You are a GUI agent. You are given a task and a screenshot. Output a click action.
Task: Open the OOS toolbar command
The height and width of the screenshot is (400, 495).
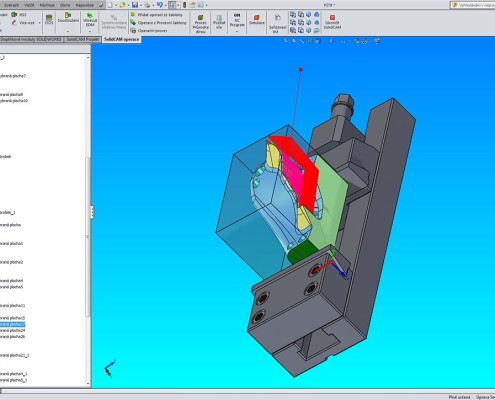(x=49, y=19)
